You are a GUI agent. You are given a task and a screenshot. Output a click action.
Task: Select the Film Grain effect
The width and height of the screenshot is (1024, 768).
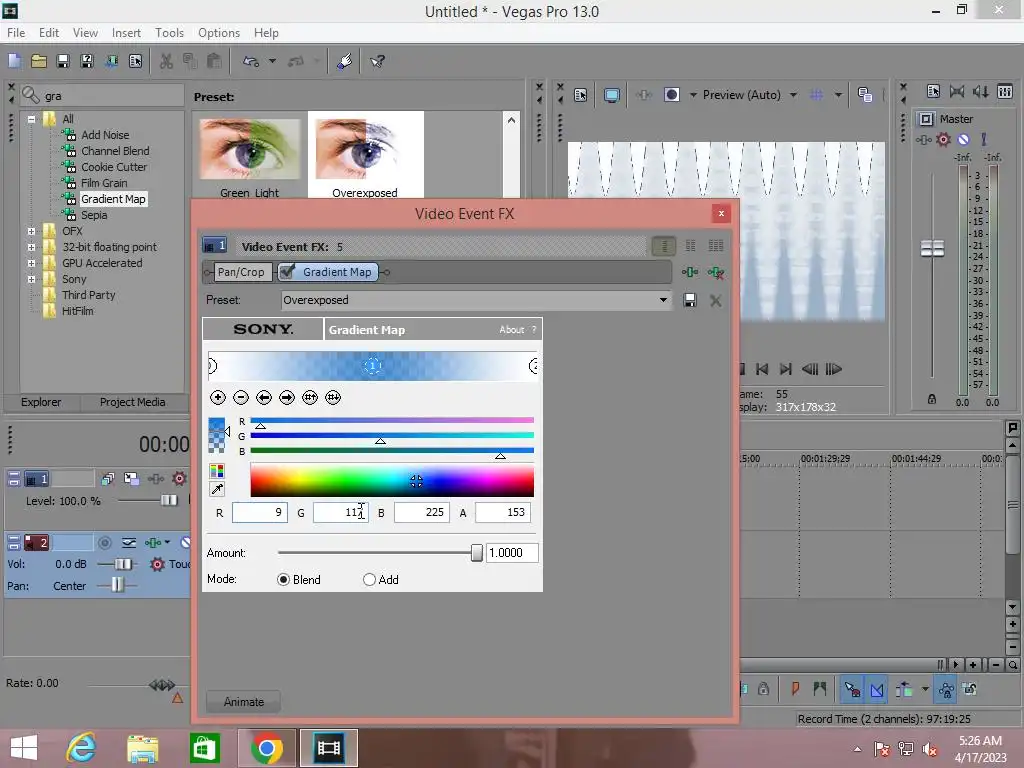(104, 183)
